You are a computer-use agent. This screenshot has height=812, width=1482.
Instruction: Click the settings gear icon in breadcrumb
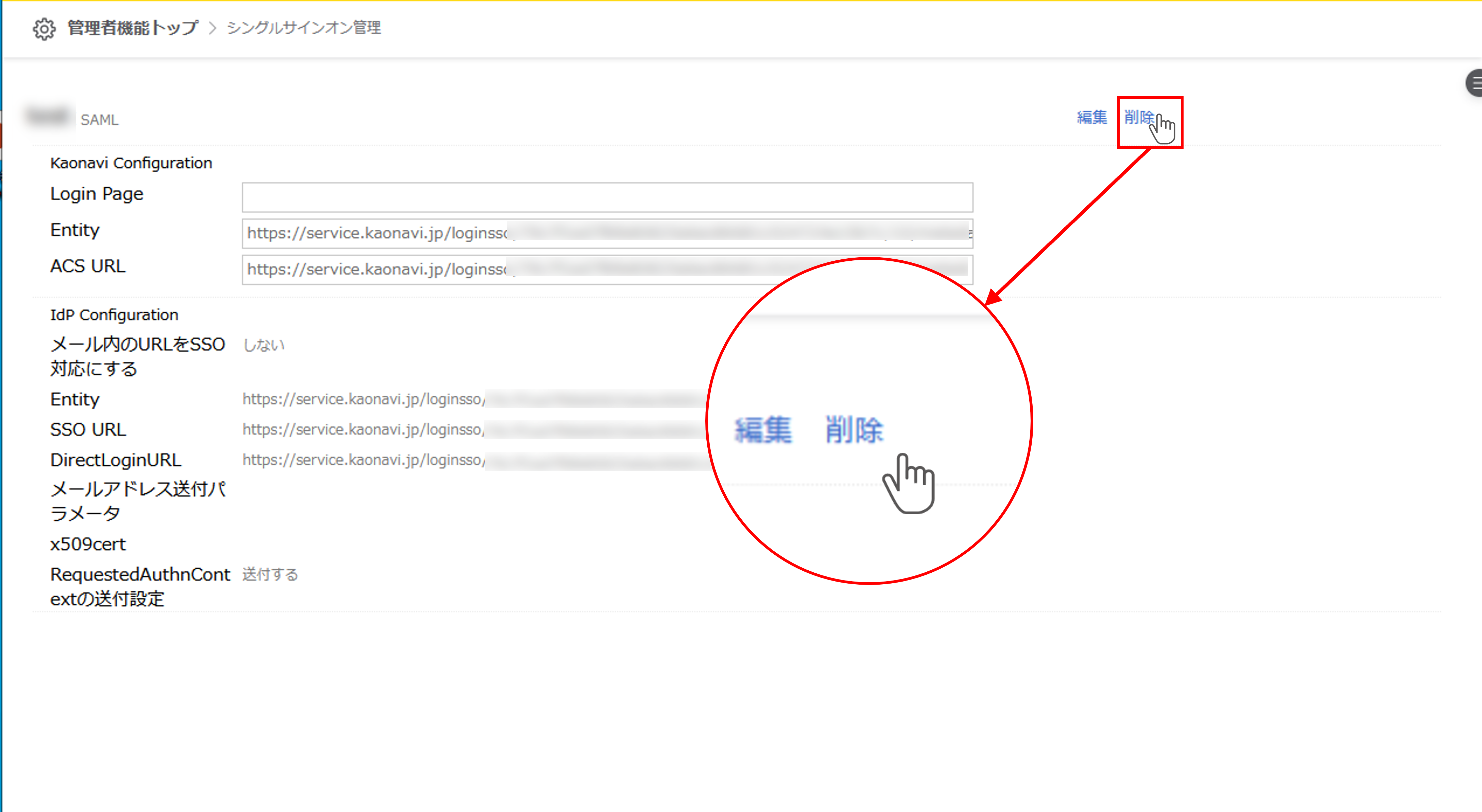44,28
